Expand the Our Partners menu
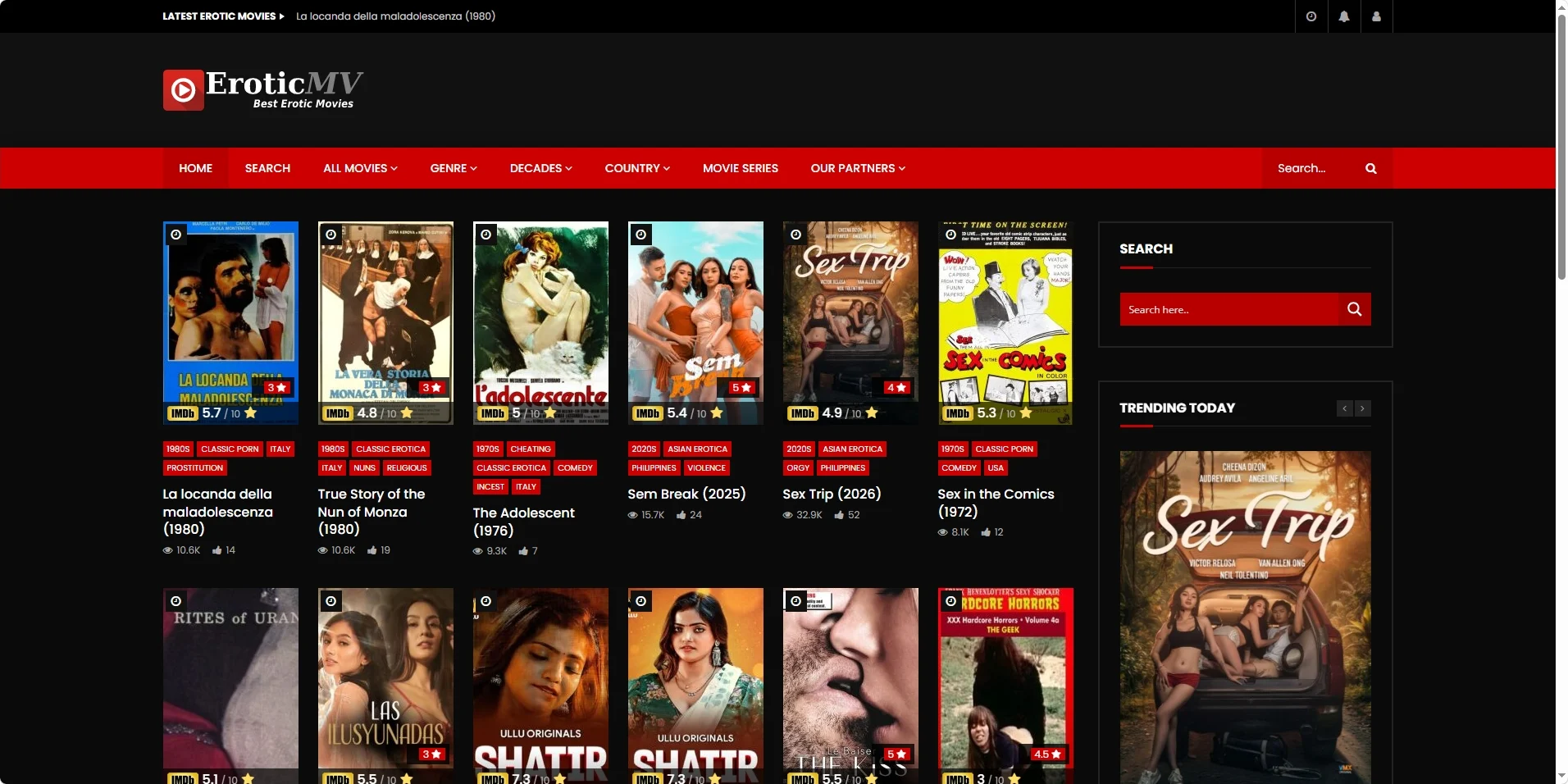This screenshot has height=784, width=1568. pos(858,168)
